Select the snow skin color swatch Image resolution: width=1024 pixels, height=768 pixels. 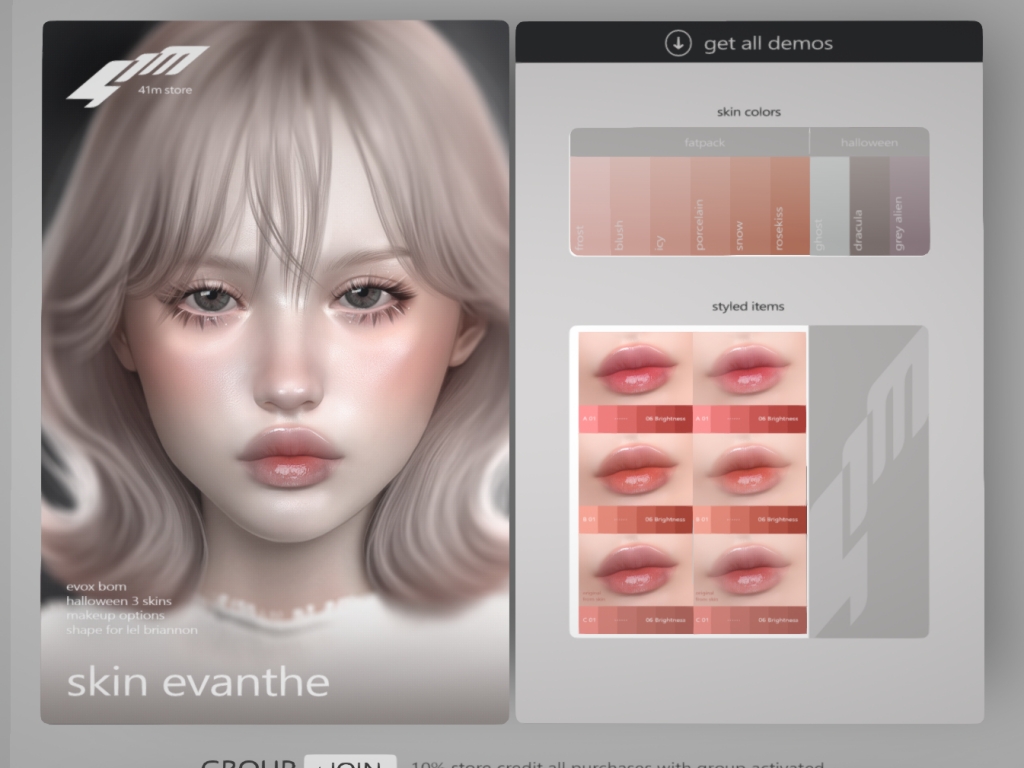click(750, 206)
